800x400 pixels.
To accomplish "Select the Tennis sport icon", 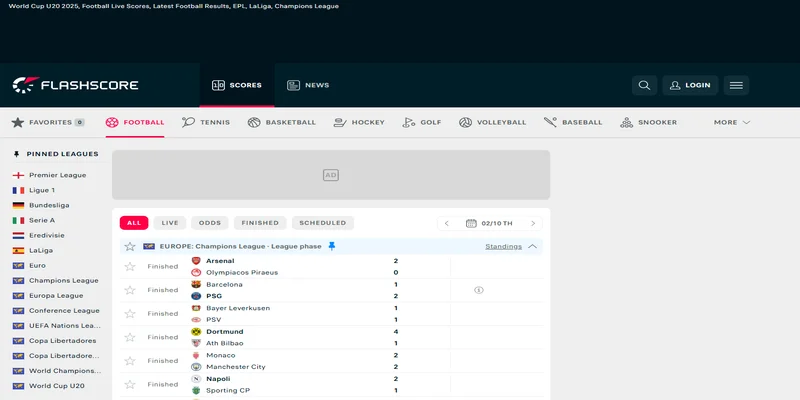I will pos(188,122).
